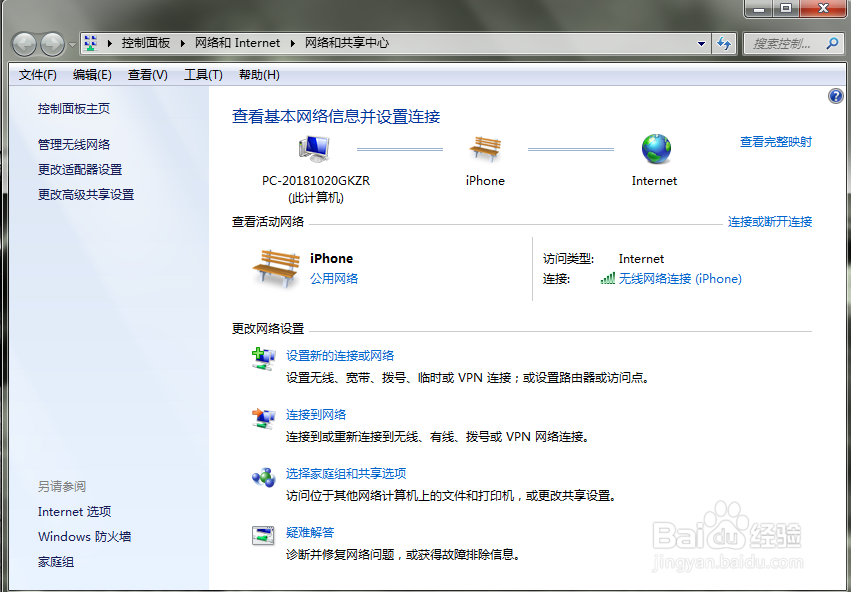Open 无线网络连接 (iPhone) connection link
The width and height of the screenshot is (851, 592).
(x=680, y=278)
